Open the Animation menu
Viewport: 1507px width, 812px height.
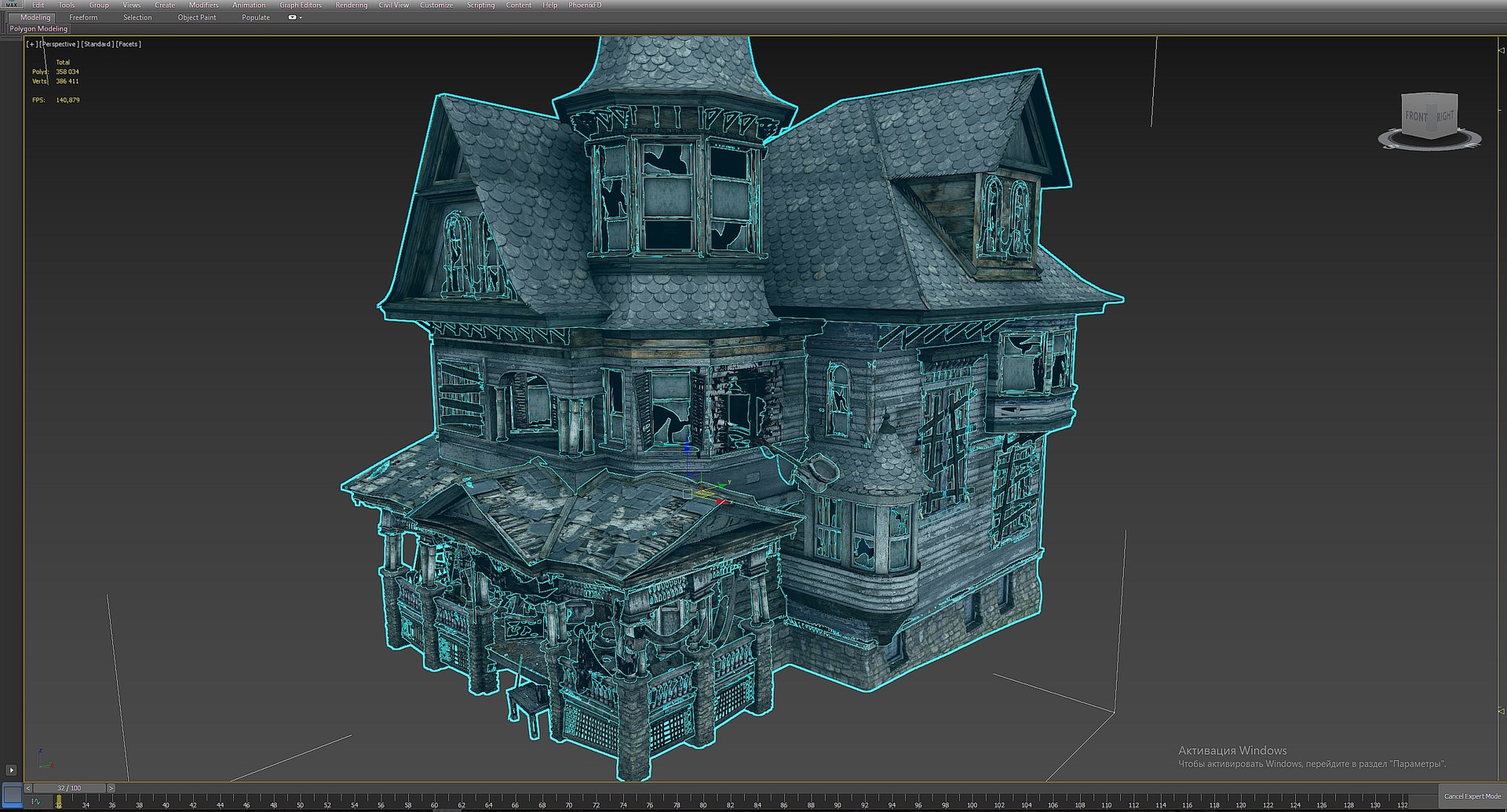pyautogui.click(x=249, y=5)
